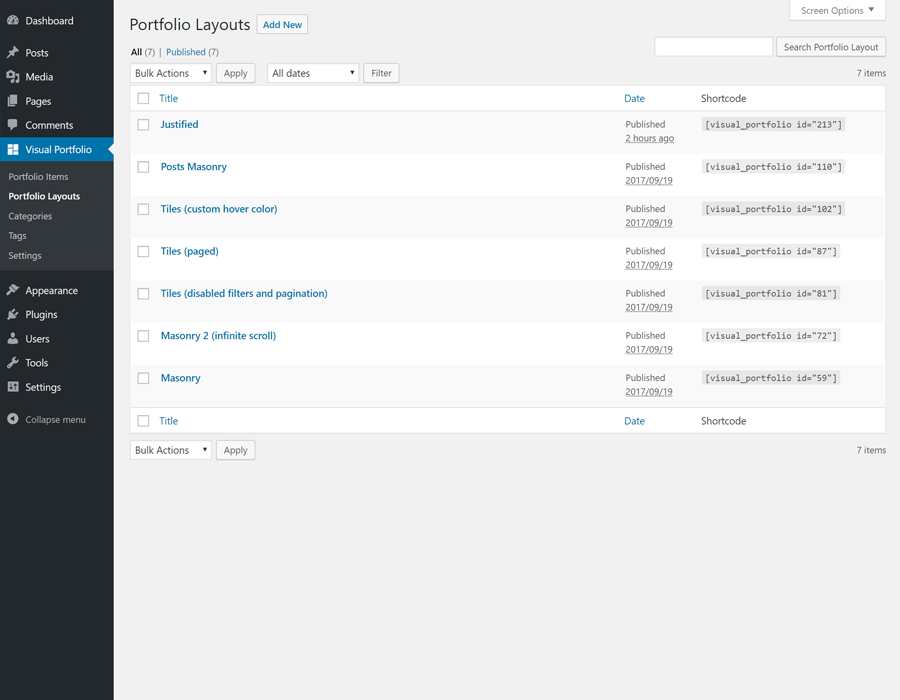Click the Collapse menu arrow icon
The height and width of the screenshot is (700, 900).
[x=13, y=419]
